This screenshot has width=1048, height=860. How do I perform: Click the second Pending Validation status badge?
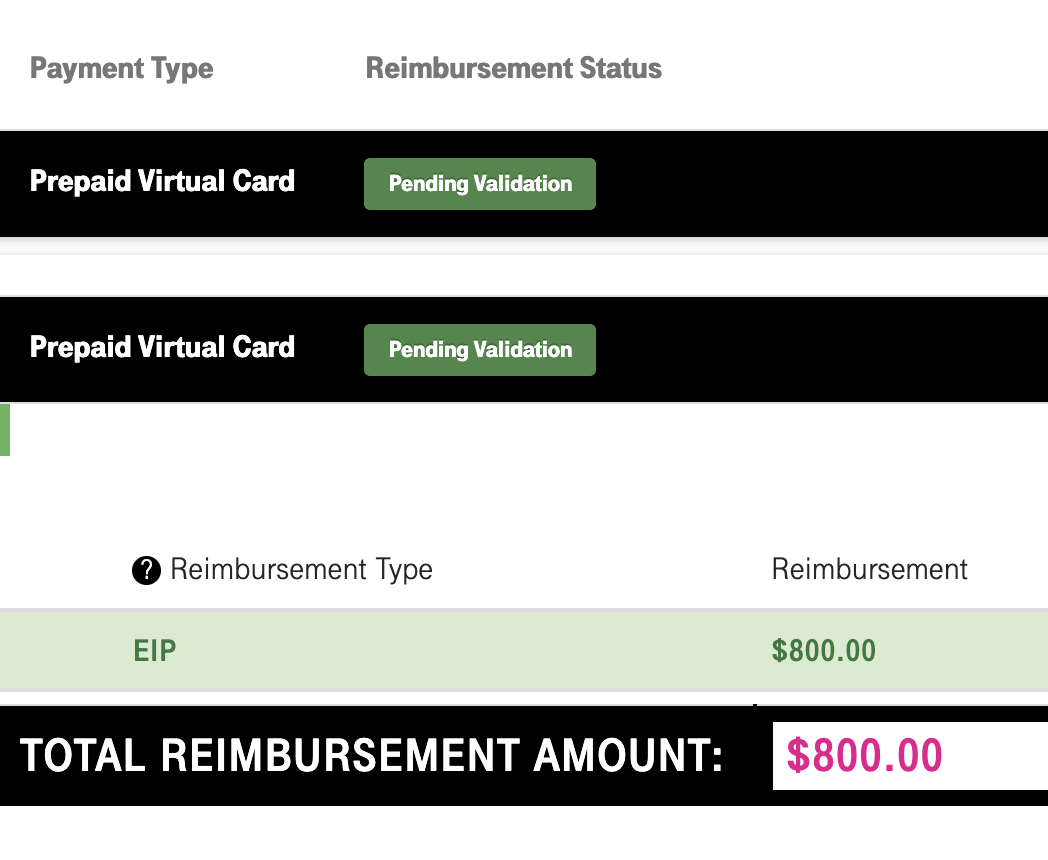[480, 349]
